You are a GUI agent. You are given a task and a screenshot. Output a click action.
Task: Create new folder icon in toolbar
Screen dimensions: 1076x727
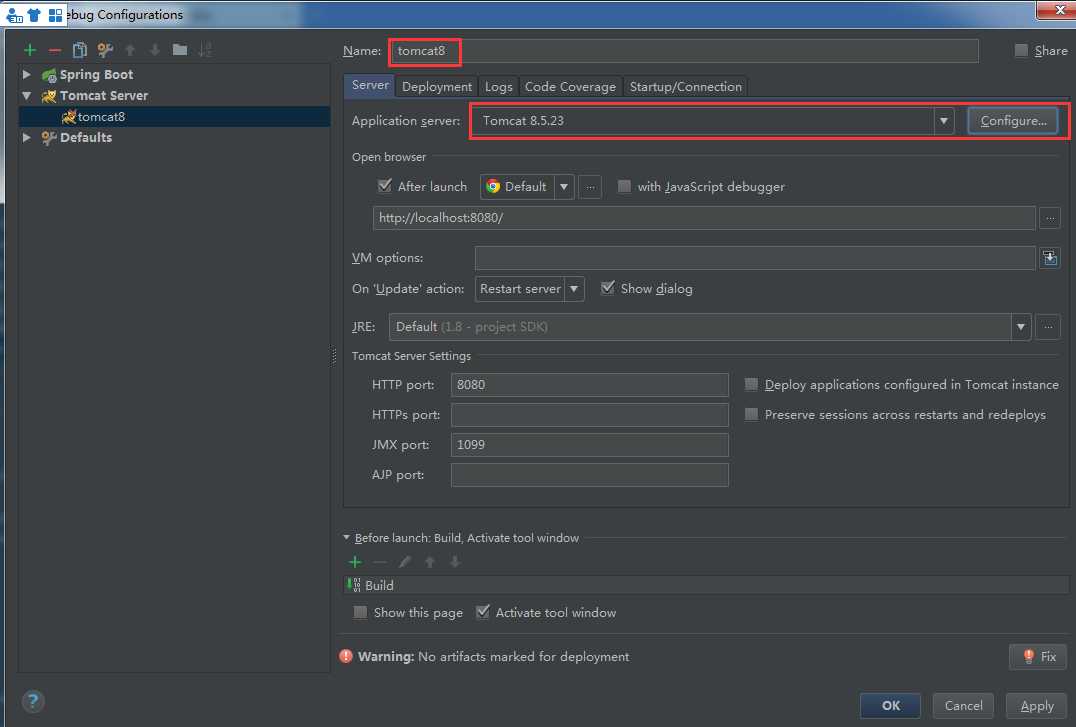(x=180, y=49)
